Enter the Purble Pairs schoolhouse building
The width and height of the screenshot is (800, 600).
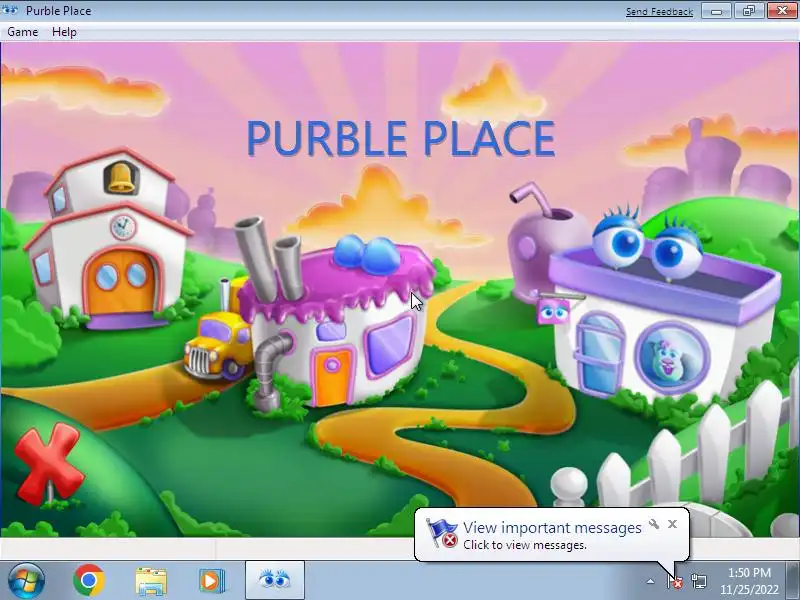[107, 240]
